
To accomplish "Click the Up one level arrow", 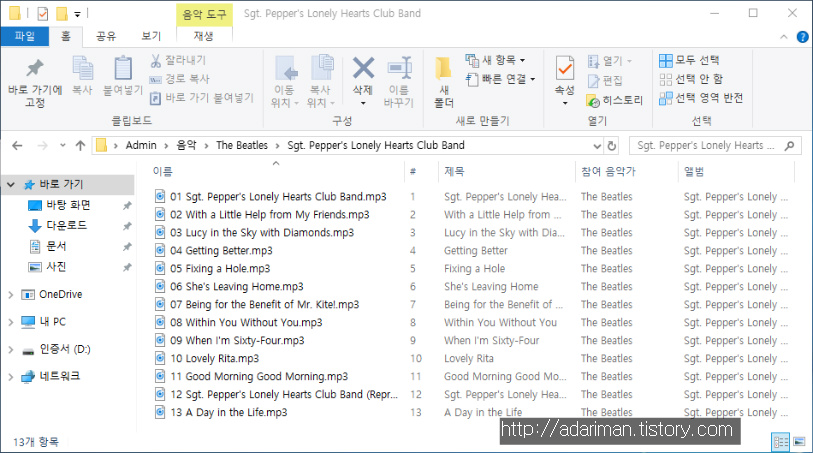I will [x=80, y=146].
